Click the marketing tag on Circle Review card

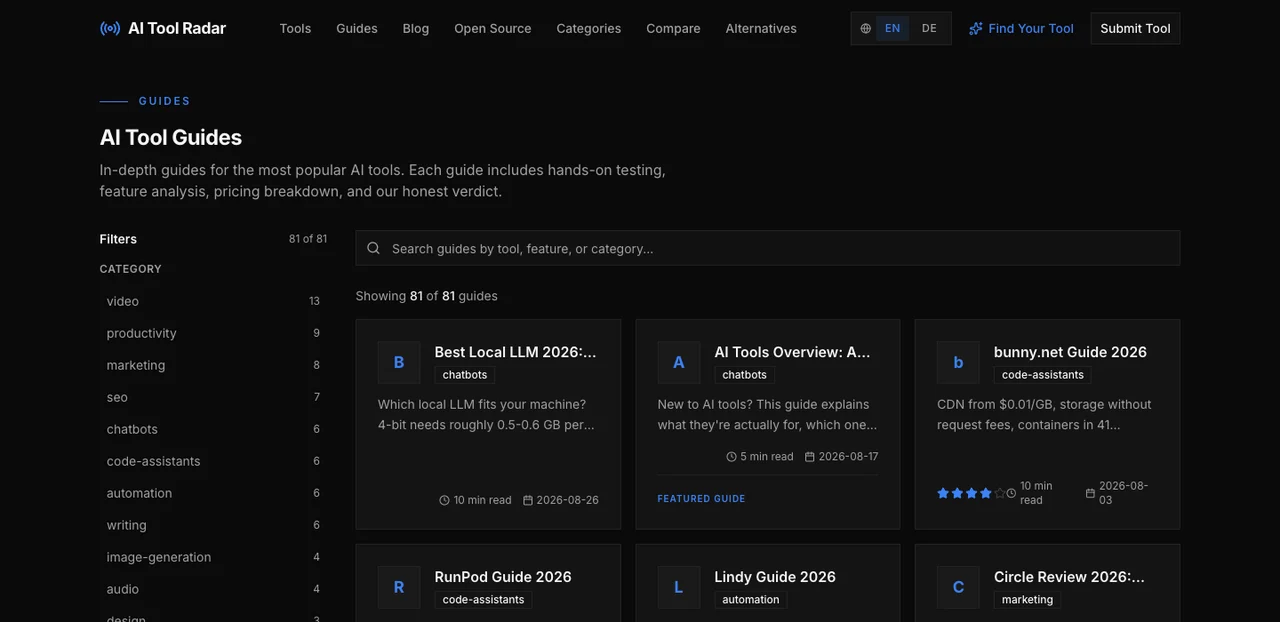pyautogui.click(x=1028, y=600)
